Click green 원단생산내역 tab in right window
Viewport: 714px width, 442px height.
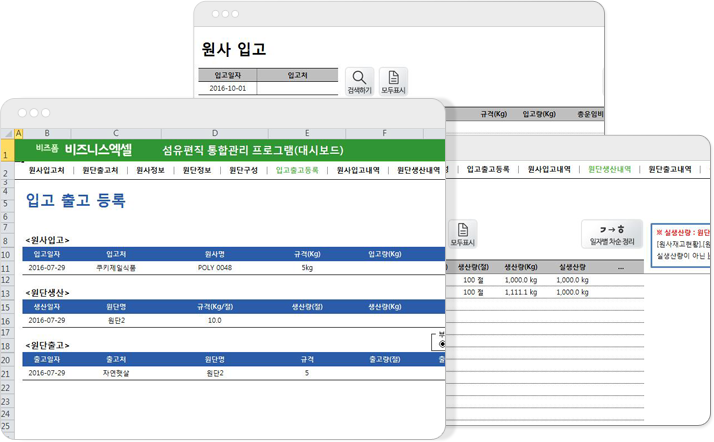point(609,169)
